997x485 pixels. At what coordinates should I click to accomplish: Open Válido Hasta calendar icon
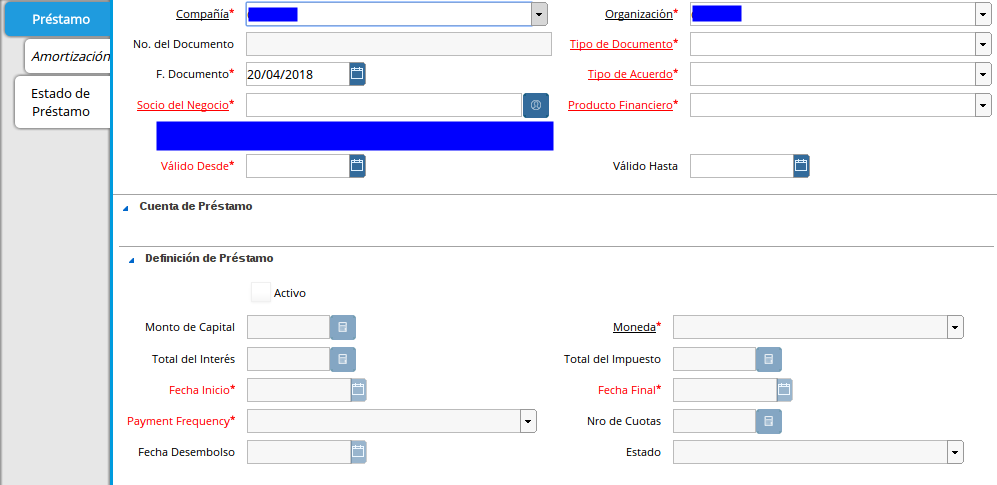(x=800, y=166)
